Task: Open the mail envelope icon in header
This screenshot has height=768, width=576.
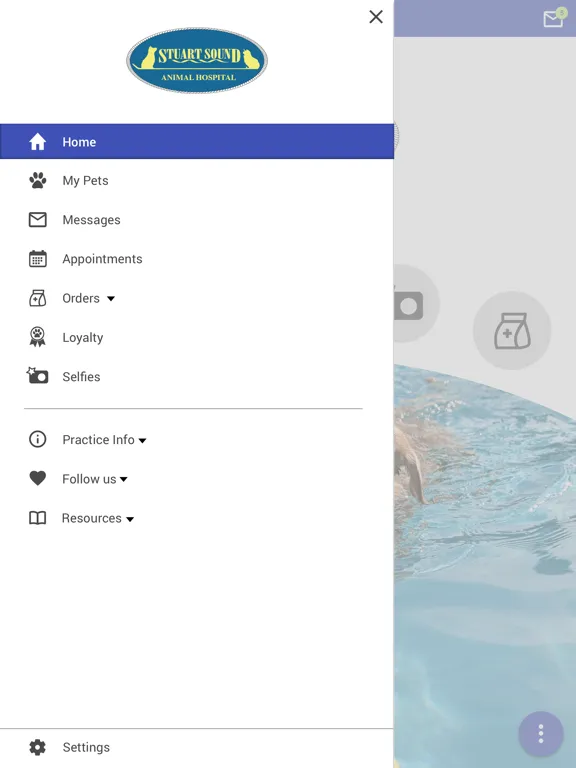Action: (x=553, y=18)
